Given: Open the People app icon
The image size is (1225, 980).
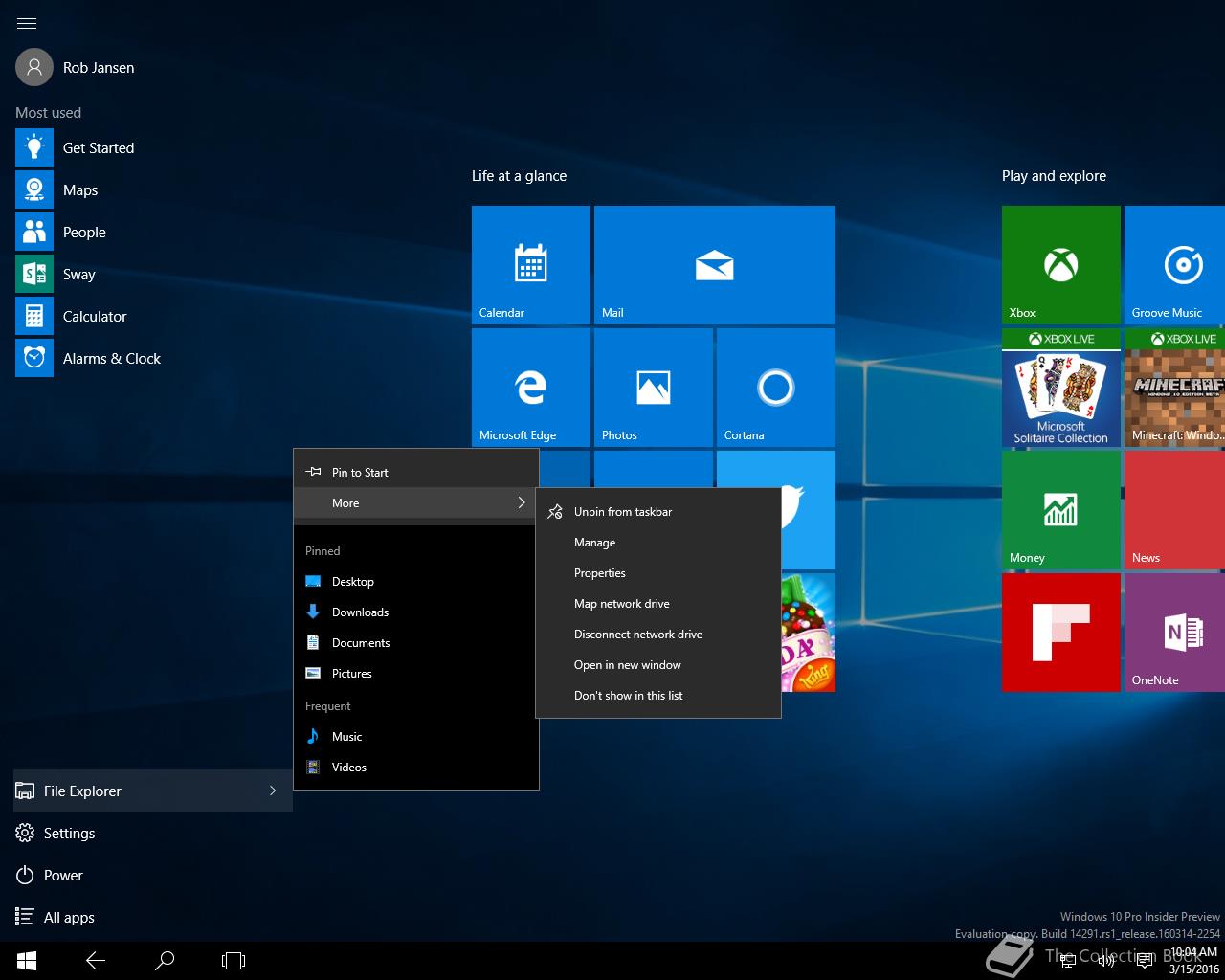Looking at the screenshot, I should click(34, 232).
